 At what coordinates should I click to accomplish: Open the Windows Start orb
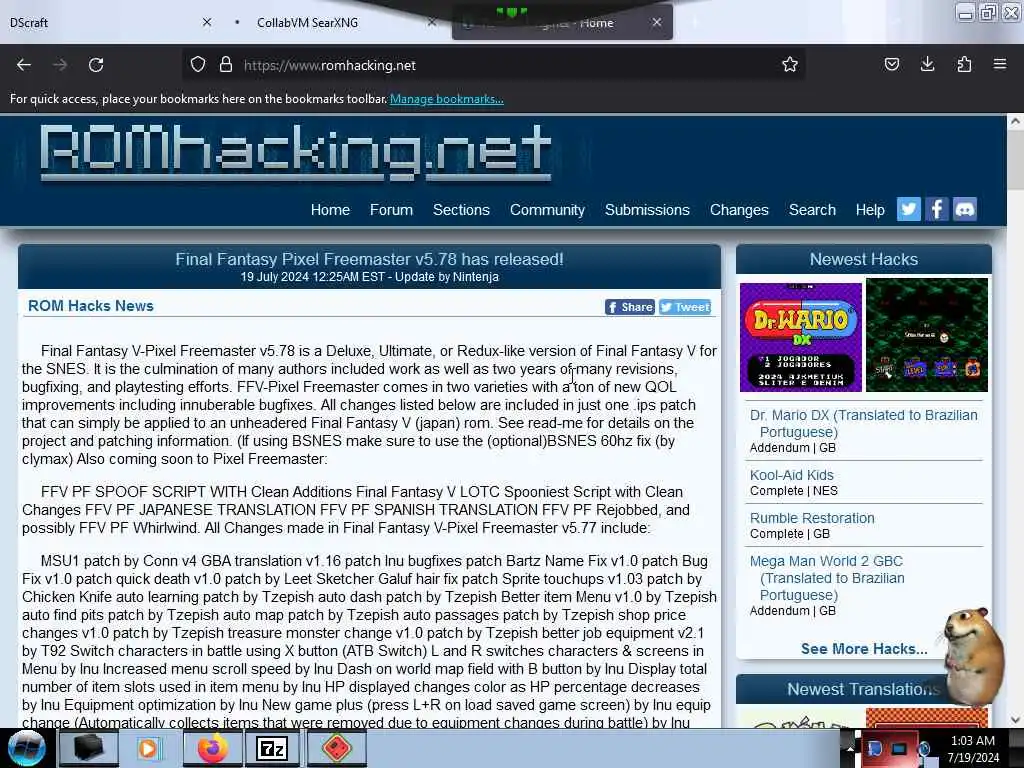26,748
